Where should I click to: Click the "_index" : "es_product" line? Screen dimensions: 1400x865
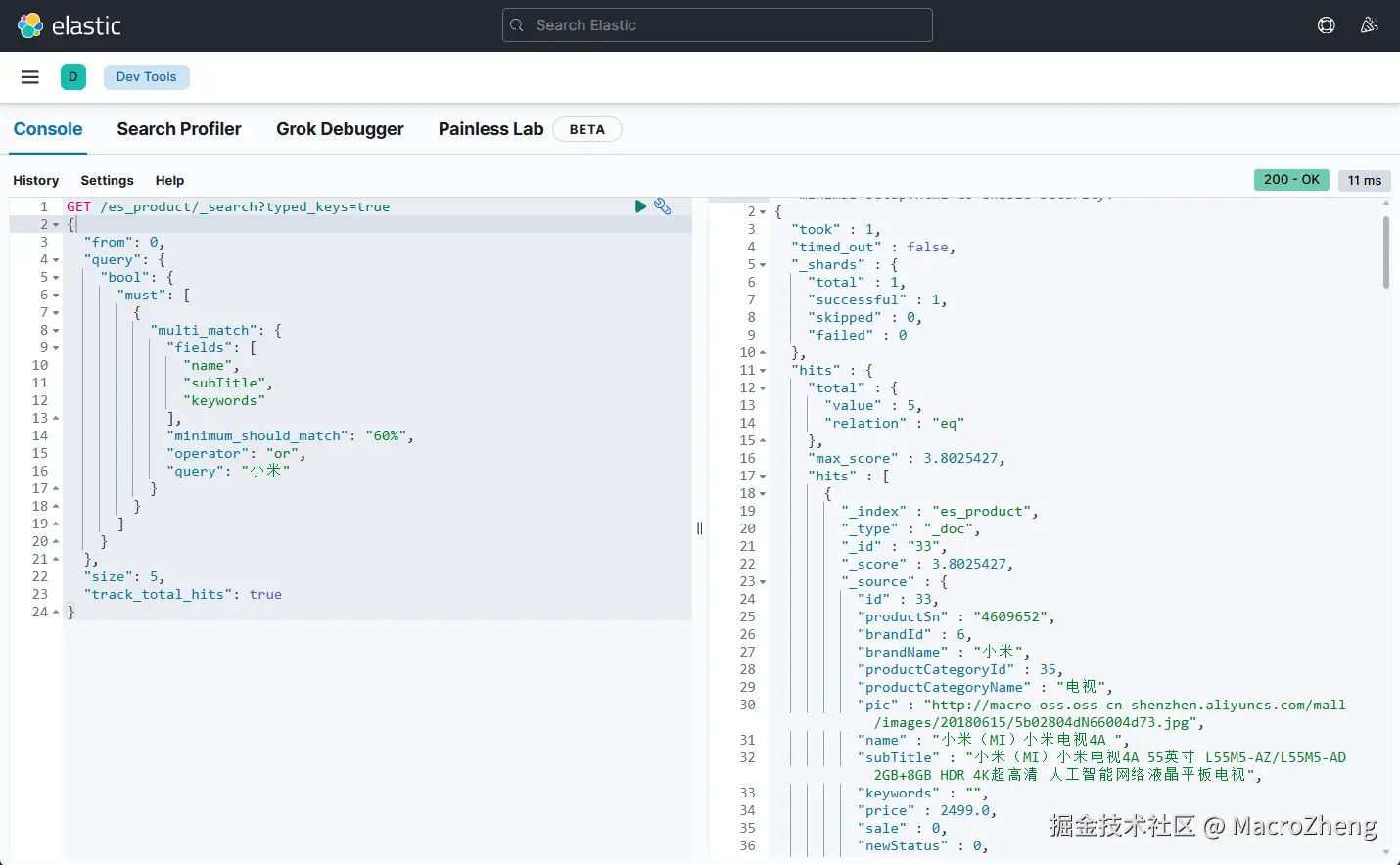click(x=940, y=512)
